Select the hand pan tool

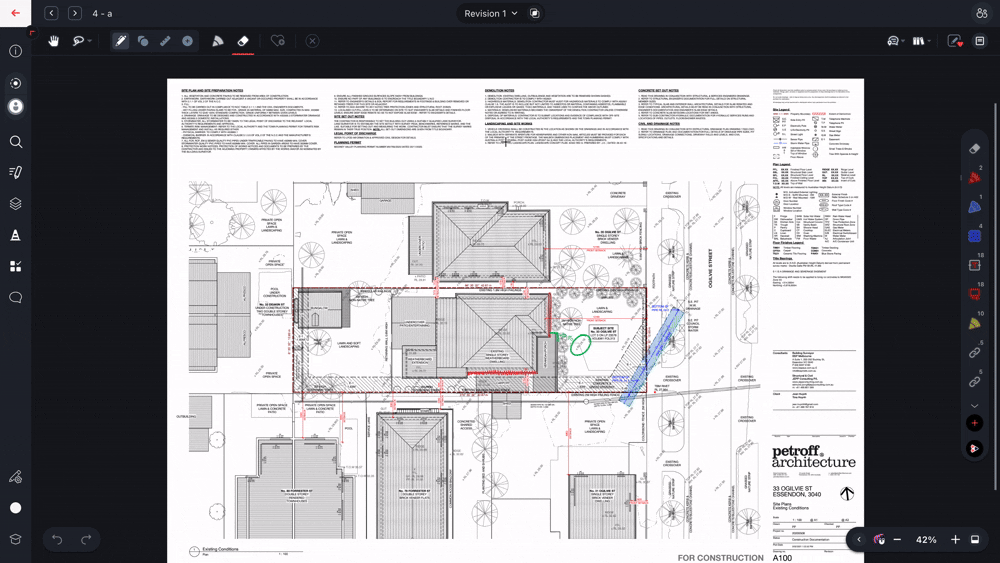pyautogui.click(x=54, y=41)
